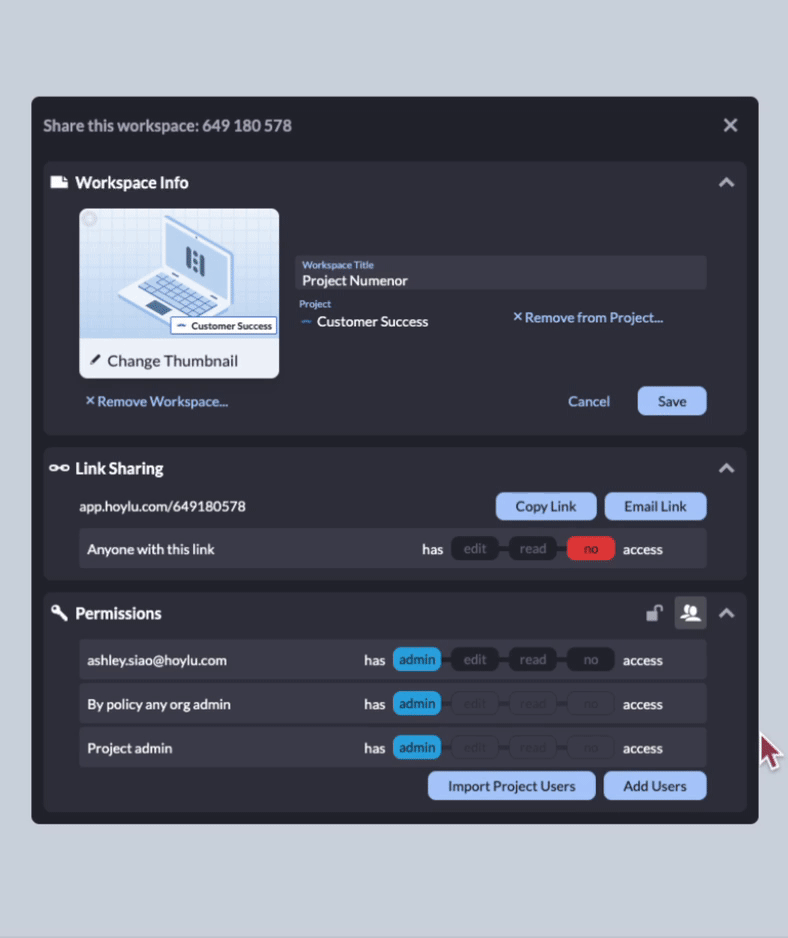Set link access to edit
The width and height of the screenshot is (788, 938).
474,549
